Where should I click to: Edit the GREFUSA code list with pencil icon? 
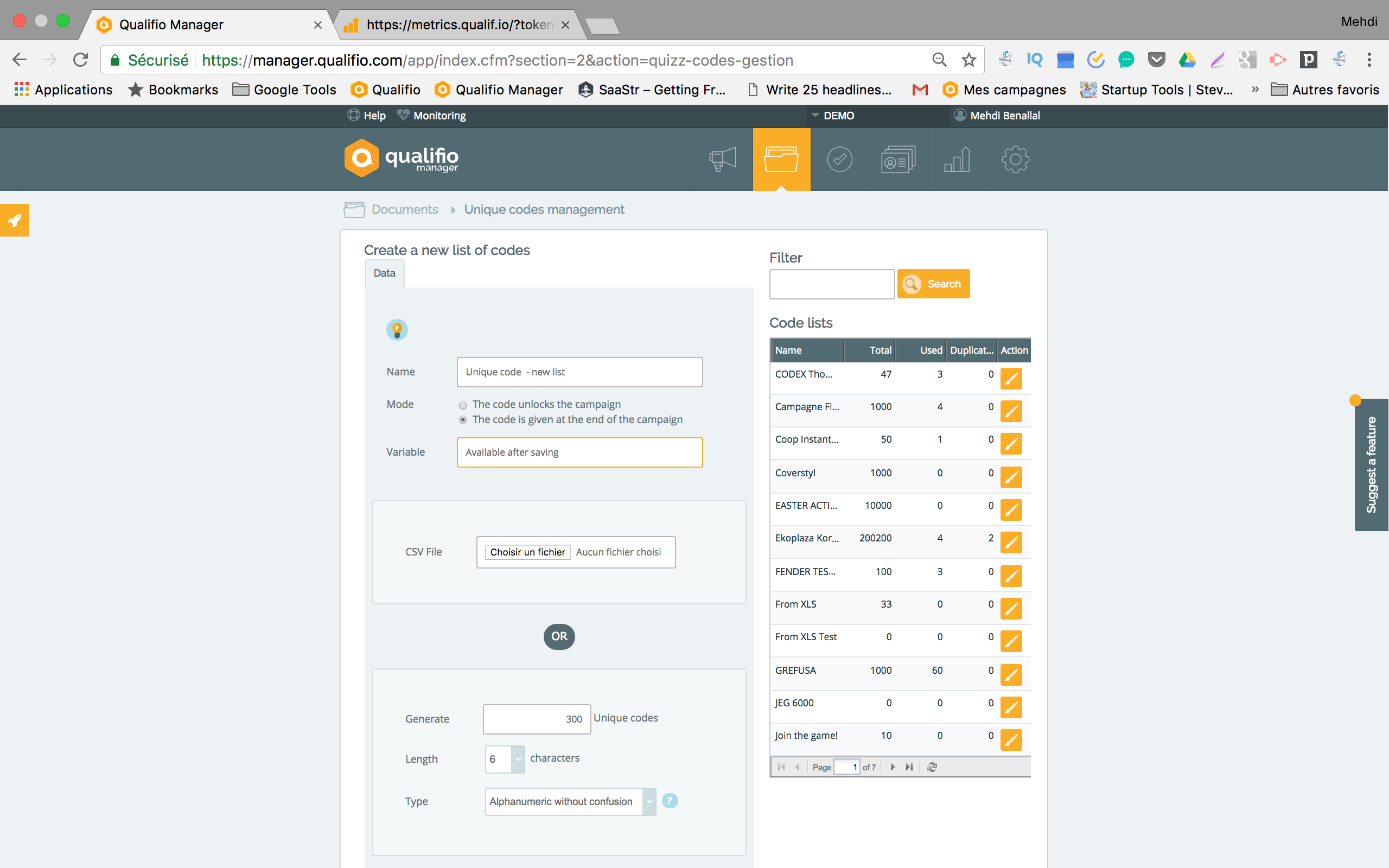point(1012,674)
